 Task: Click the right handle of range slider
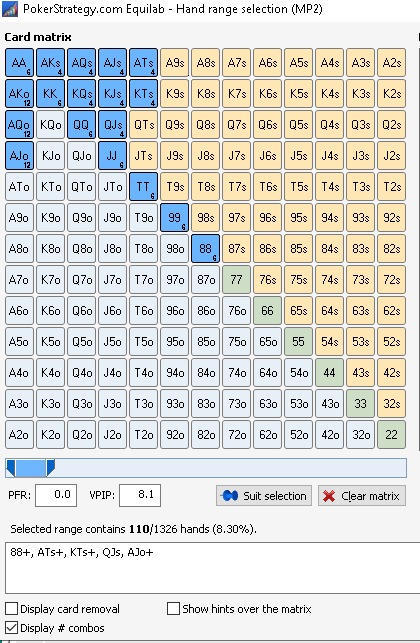[x=50, y=468]
